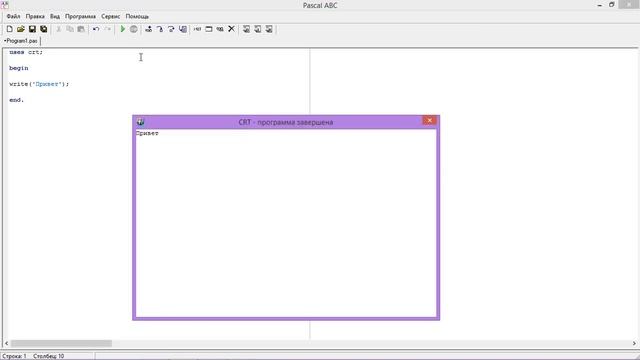The image size is (640, 360).
Task: Open a file with the folder icon
Action: tap(21, 29)
